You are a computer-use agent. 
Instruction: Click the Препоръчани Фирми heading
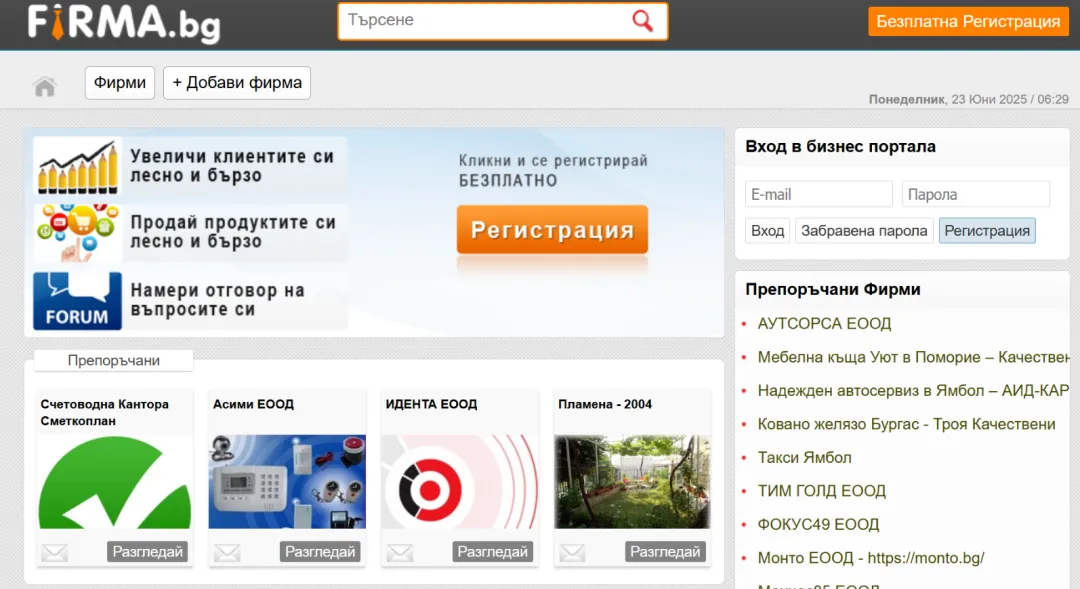point(833,289)
